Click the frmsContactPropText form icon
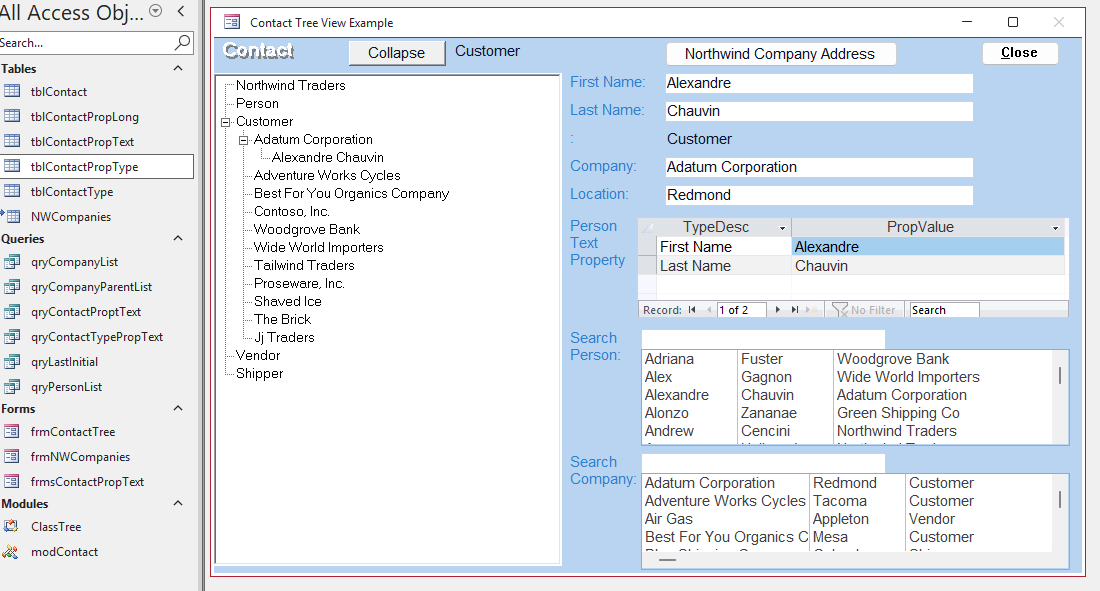Viewport: 1100px width, 591px height. point(12,482)
